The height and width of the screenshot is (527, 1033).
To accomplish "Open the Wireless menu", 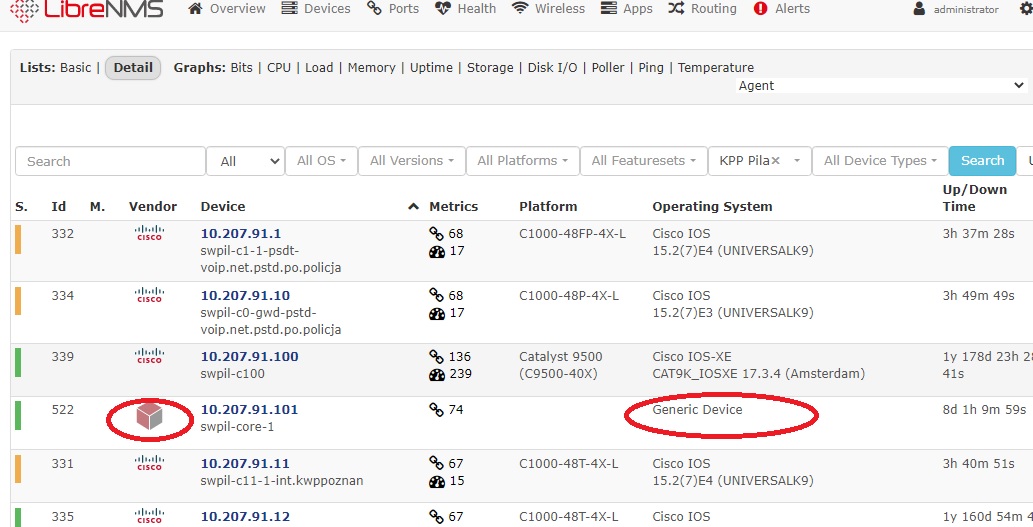I will point(548,9).
